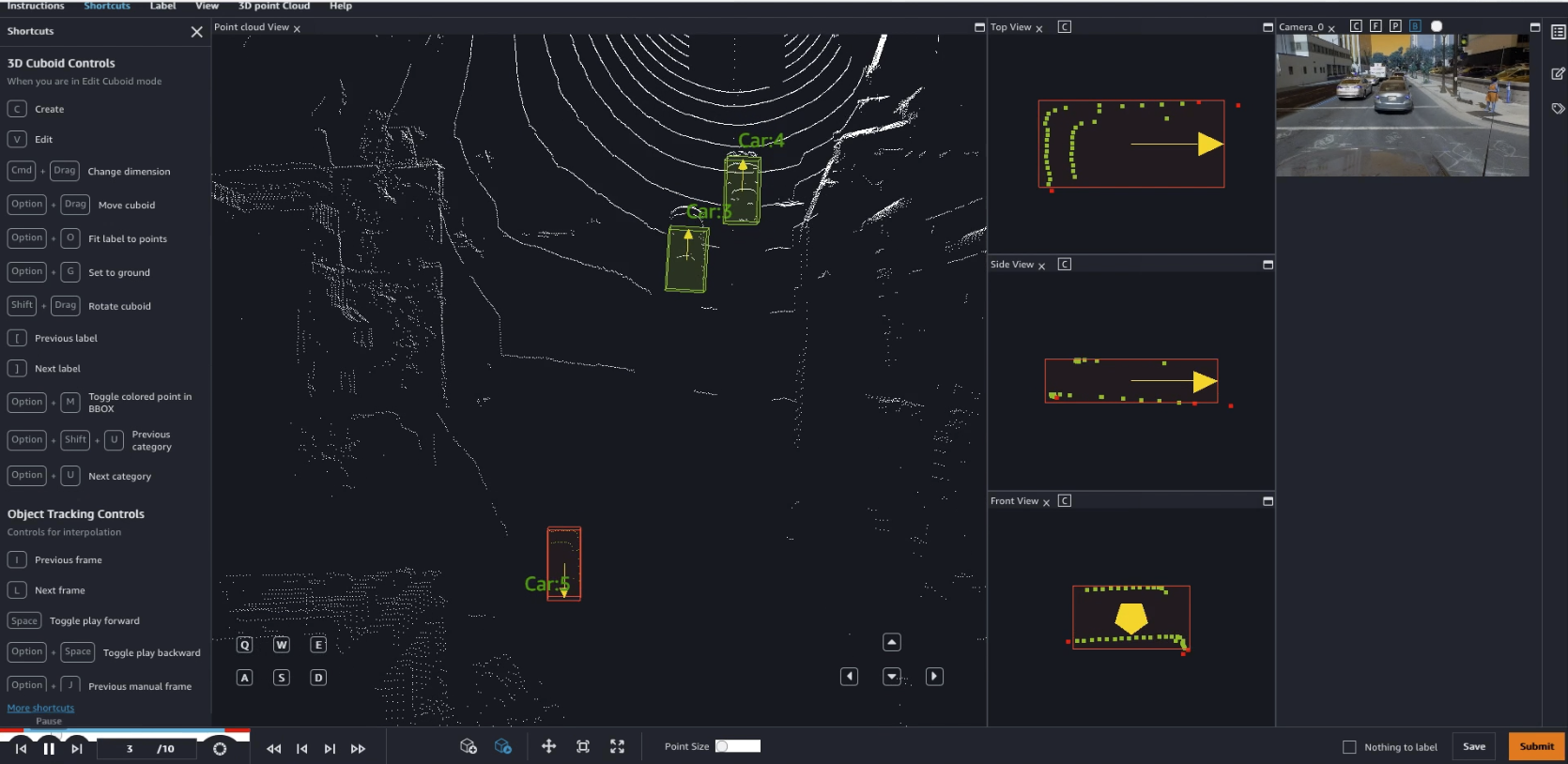
Task: Click the add cuboid icon in bottom toolbar
Action: [x=469, y=746]
